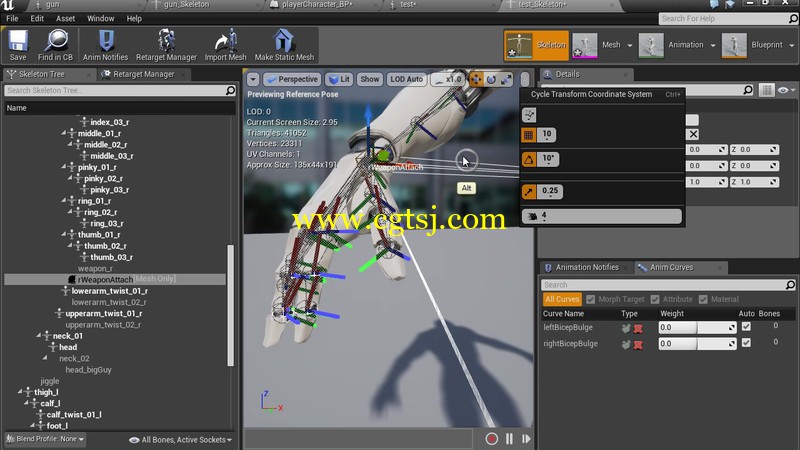Viewport: 800px width, 450px height.
Task: Switch to the Retarget Manager tab
Action: [143, 74]
